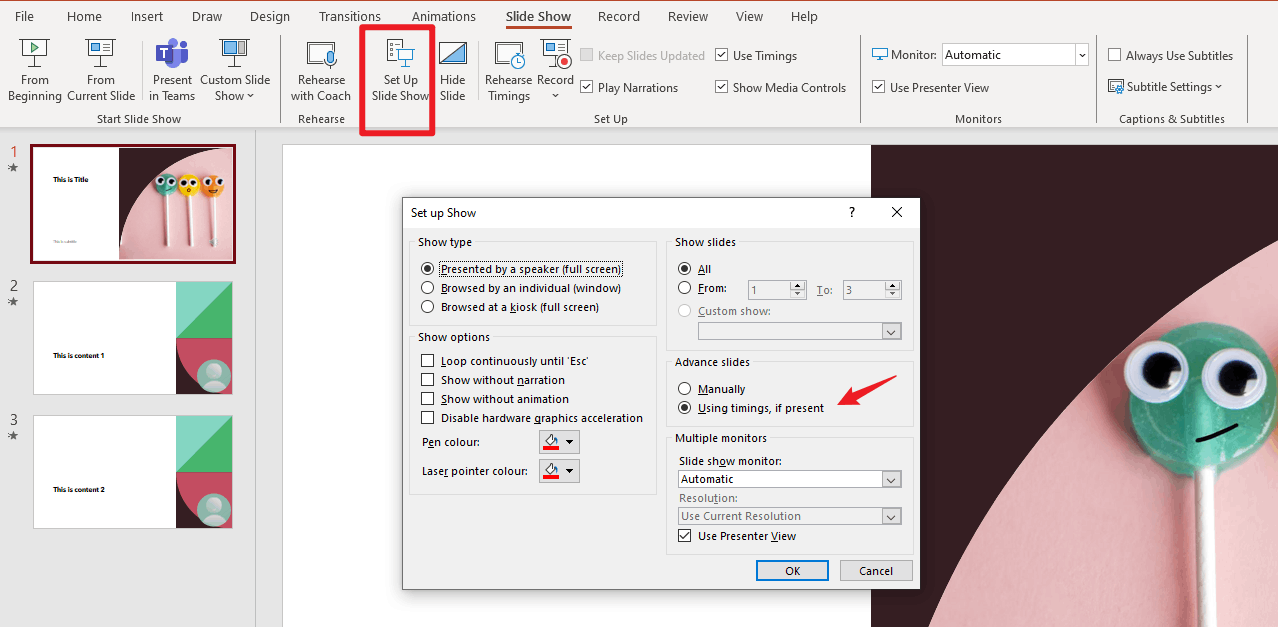
Task: Start slideshow From Beginning
Action: [35, 70]
